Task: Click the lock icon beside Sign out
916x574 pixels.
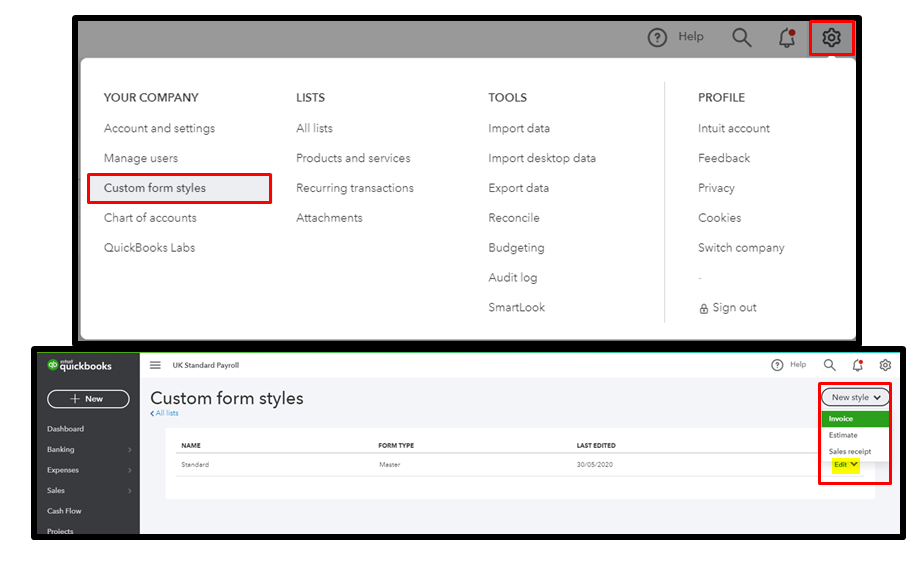Action: point(703,308)
